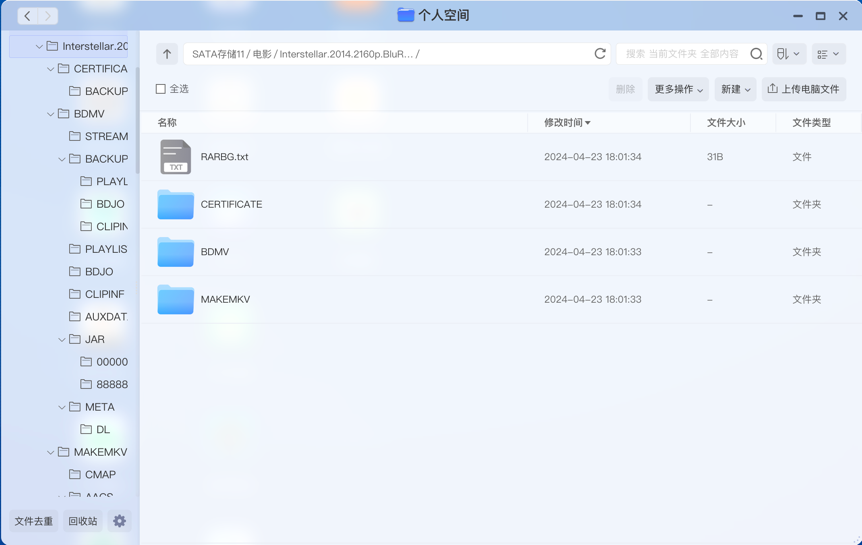Collapse the BACKUP node under BDMV

coord(62,159)
